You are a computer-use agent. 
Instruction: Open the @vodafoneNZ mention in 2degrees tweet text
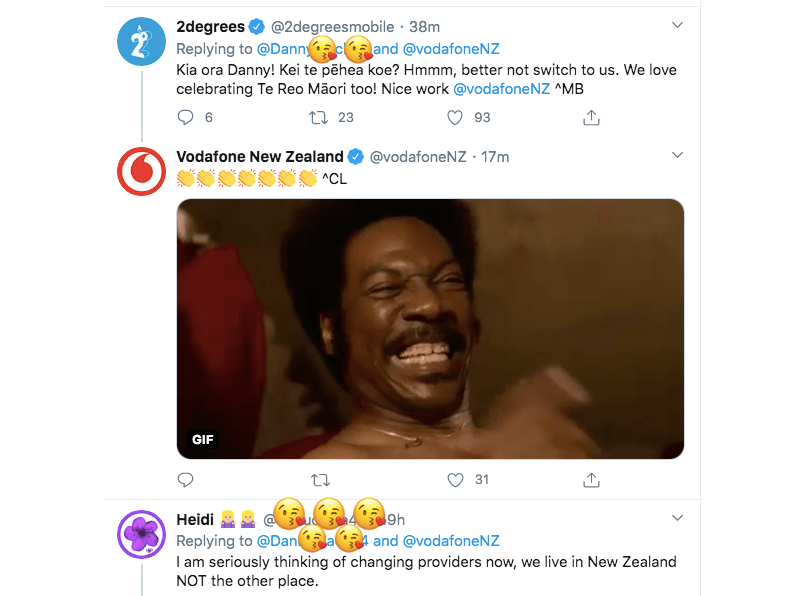click(x=501, y=89)
